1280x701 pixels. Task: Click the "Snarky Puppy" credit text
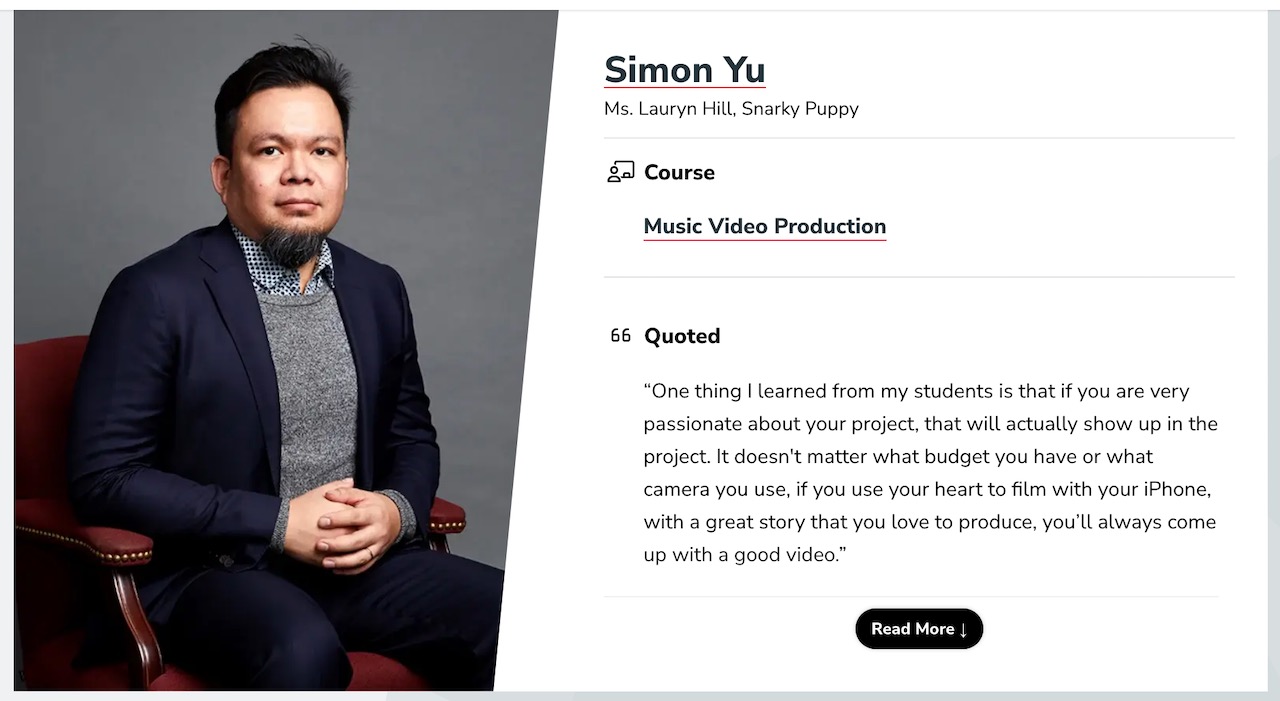click(x=800, y=109)
